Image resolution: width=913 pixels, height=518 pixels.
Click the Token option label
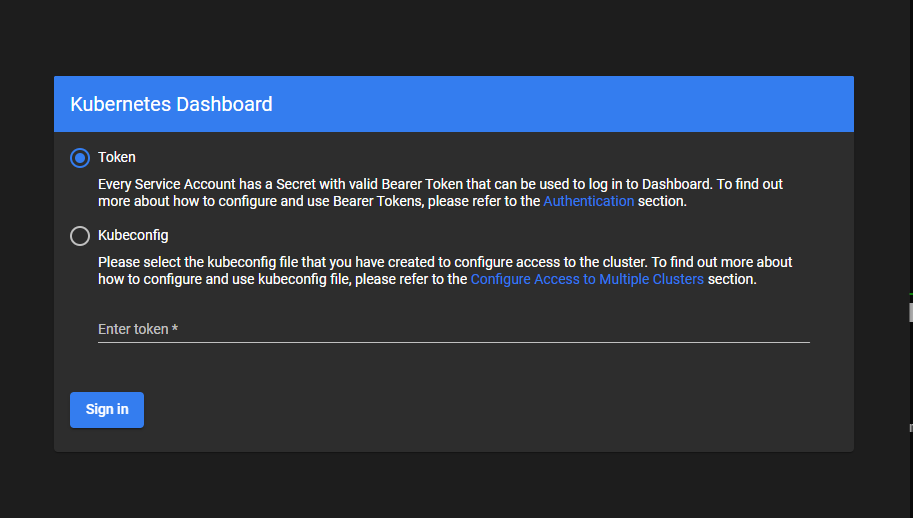[x=117, y=157]
